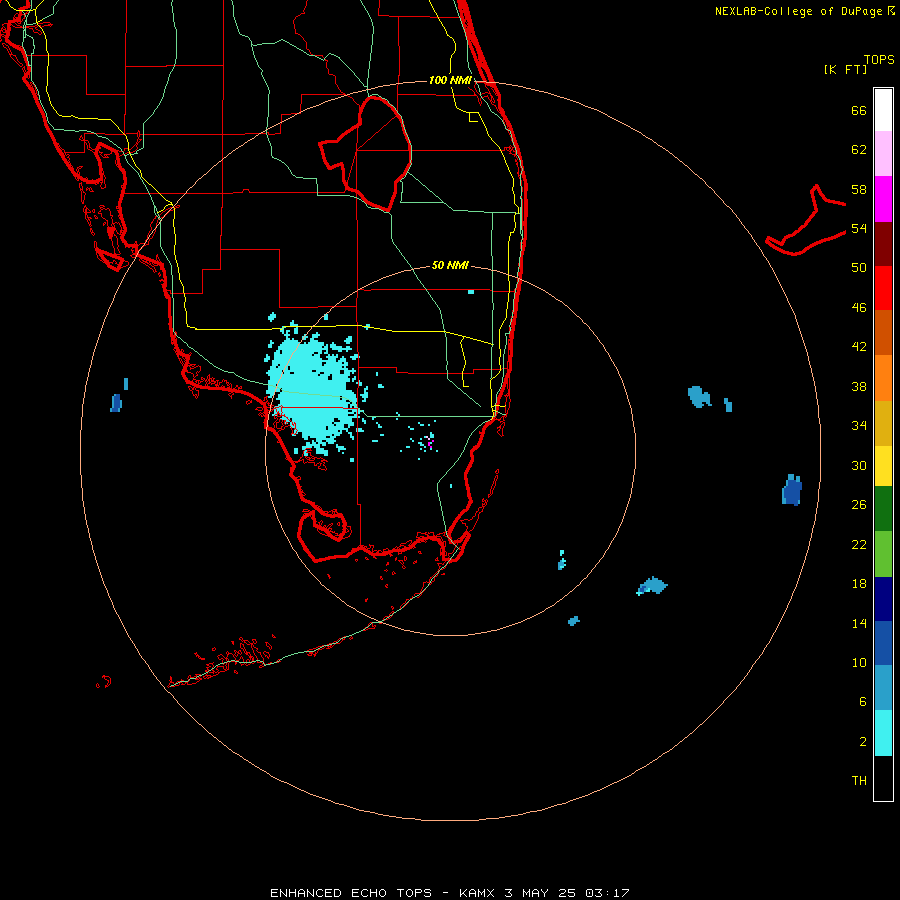
Task: Select the black TH threshold swatch
Action: [x=883, y=778]
